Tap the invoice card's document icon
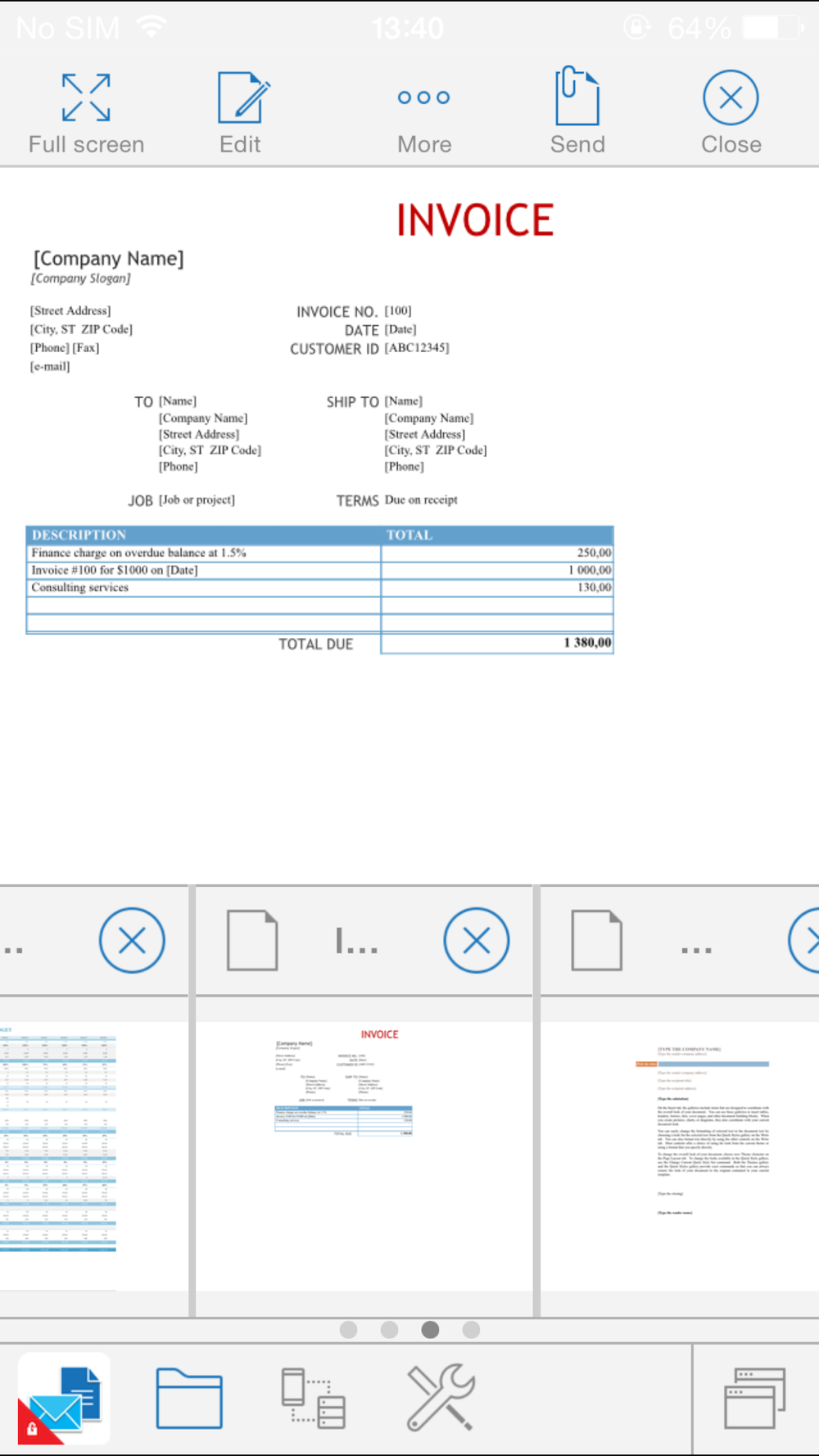 click(252, 940)
